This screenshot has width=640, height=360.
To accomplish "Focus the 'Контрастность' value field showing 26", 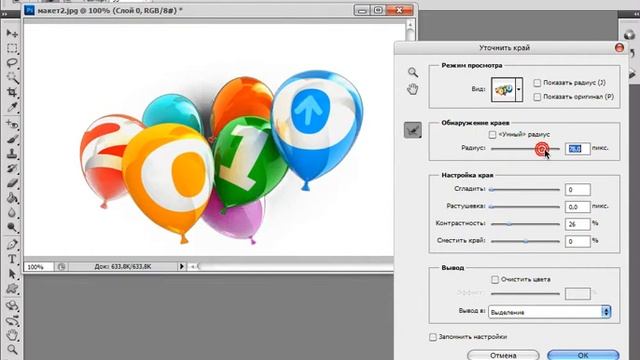I will pyautogui.click(x=578, y=224).
